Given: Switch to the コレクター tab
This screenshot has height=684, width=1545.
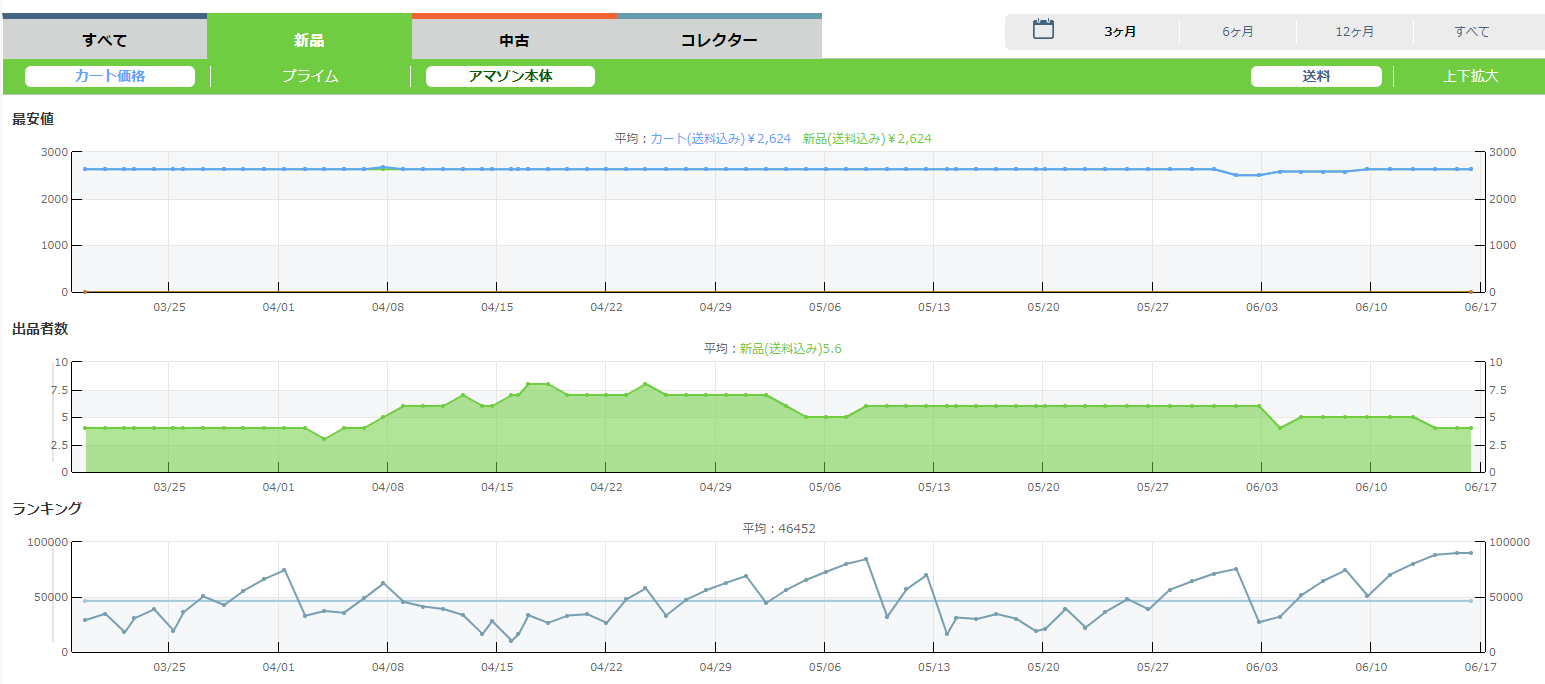Looking at the screenshot, I should pos(719,41).
